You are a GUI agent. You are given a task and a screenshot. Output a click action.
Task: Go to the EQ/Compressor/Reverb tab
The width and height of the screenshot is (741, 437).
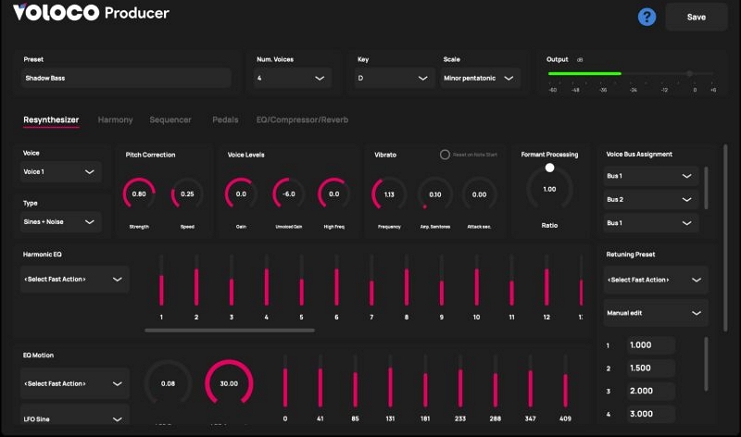pyautogui.click(x=302, y=120)
